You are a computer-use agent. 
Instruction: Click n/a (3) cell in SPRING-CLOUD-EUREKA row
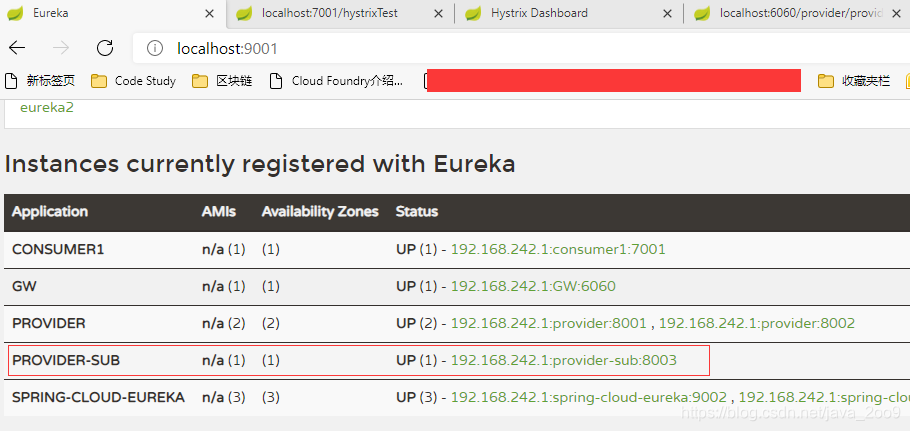pos(224,397)
